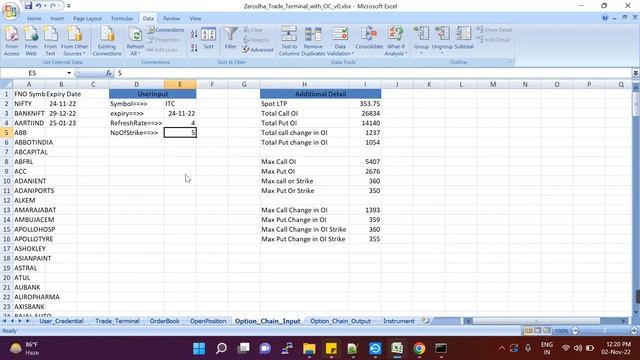Import data From Web

[x=31, y=41]
